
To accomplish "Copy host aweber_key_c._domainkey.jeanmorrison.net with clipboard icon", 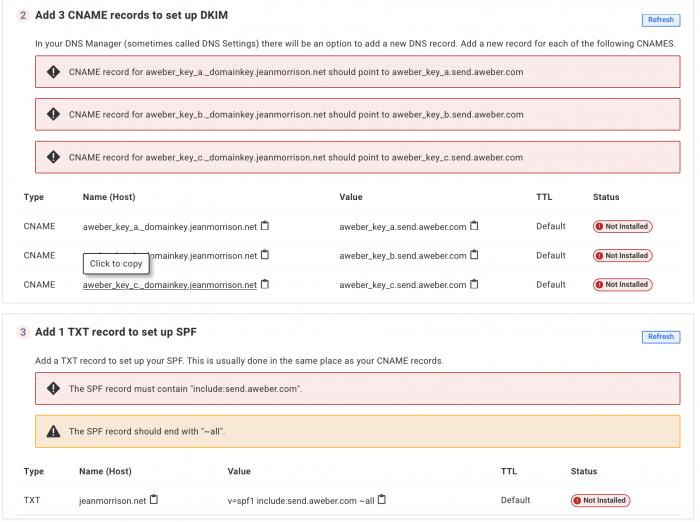I will (x=265, y=284).
